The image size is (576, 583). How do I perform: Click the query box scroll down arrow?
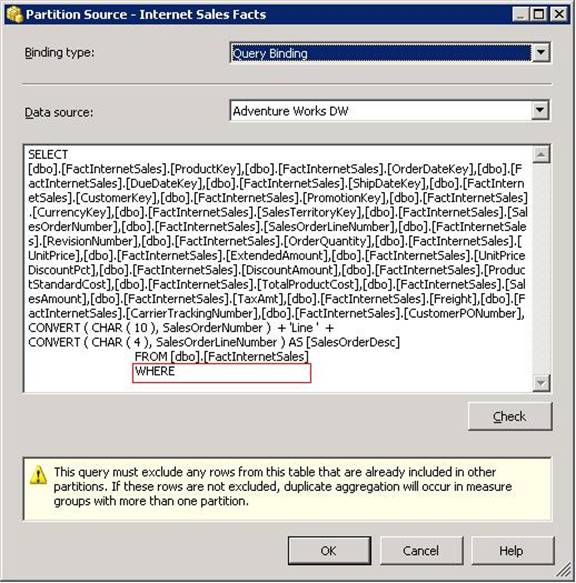coord(541,383)
